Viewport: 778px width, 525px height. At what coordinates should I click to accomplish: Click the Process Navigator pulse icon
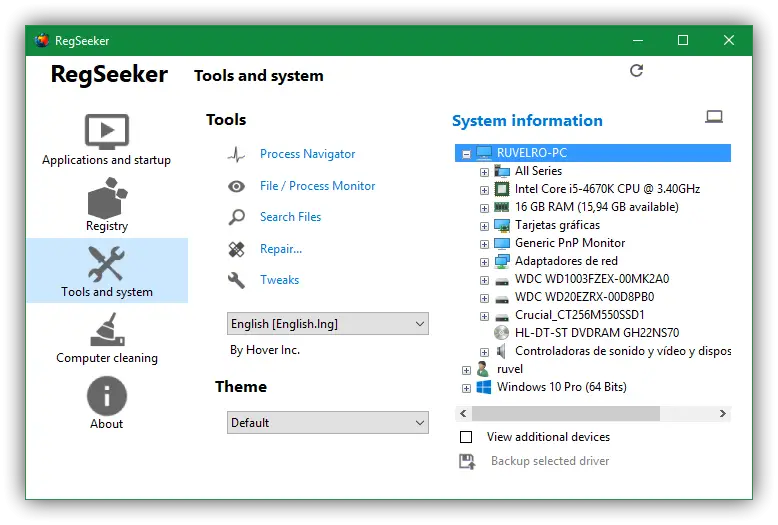click(x=236, y=154)
